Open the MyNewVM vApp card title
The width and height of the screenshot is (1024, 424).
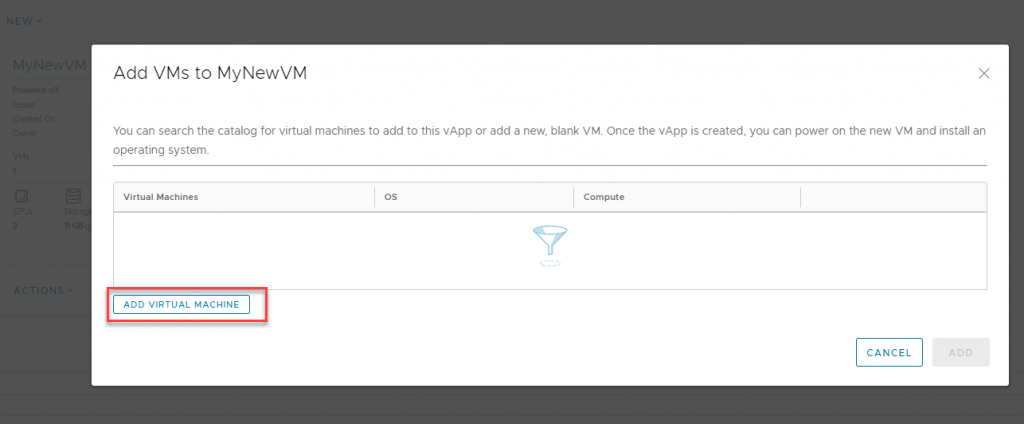50,65
